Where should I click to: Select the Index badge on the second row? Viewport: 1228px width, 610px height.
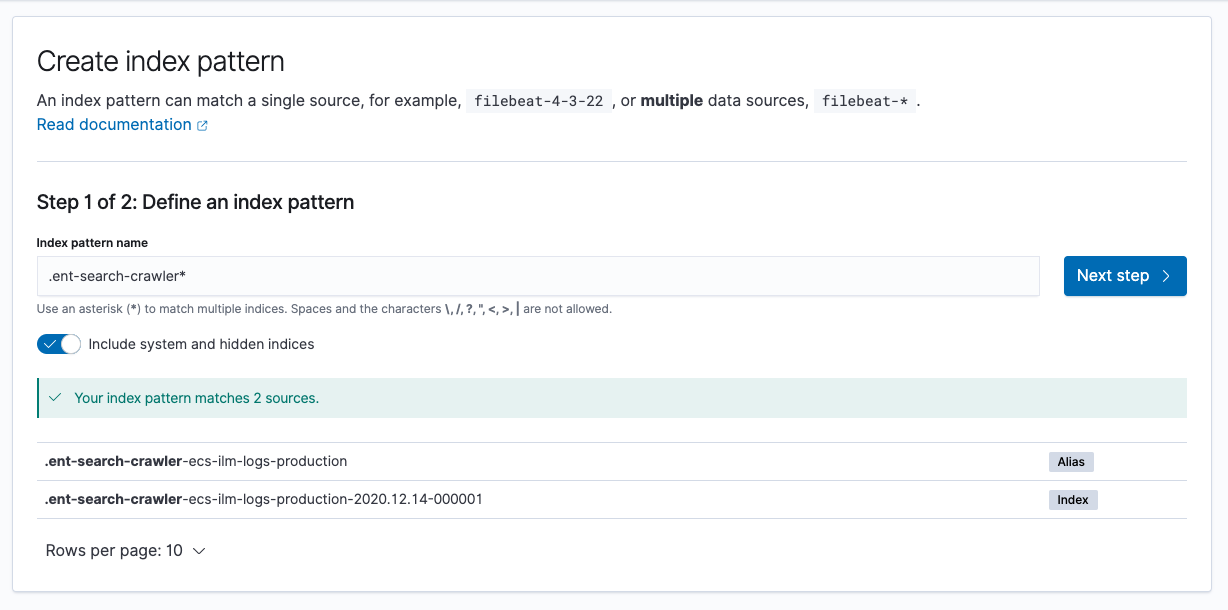click(x=1072, y=499)
